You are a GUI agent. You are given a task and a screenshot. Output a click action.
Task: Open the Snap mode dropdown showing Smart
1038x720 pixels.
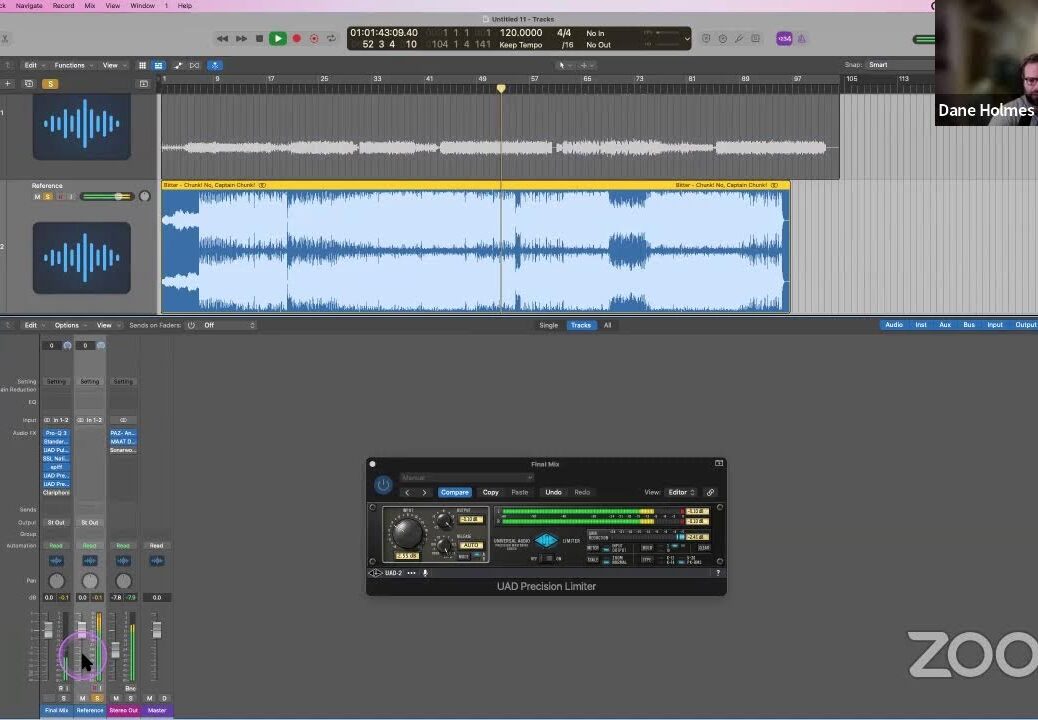(900, 65)
